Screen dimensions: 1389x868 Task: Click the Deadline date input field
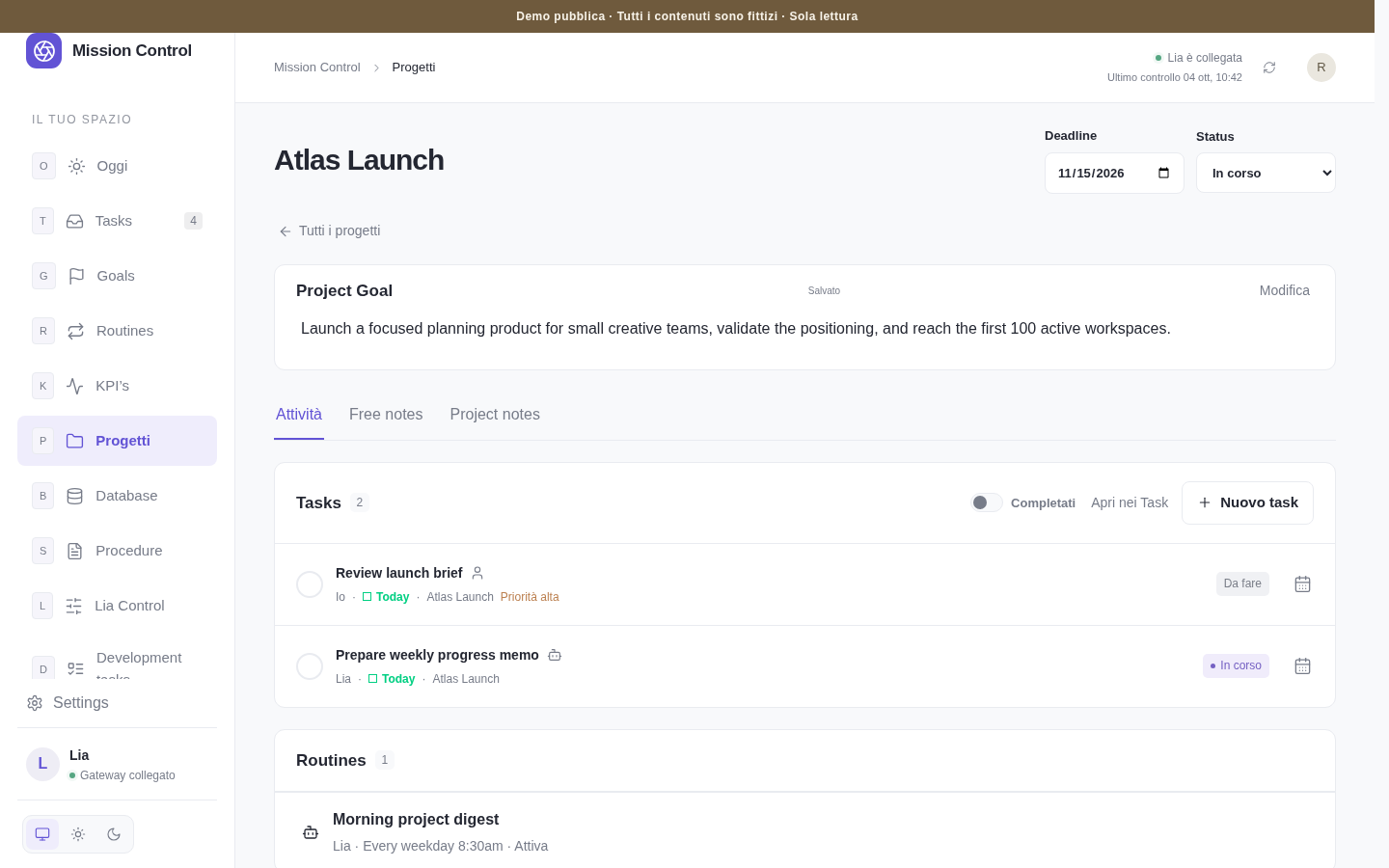[x=1114, y=174]
